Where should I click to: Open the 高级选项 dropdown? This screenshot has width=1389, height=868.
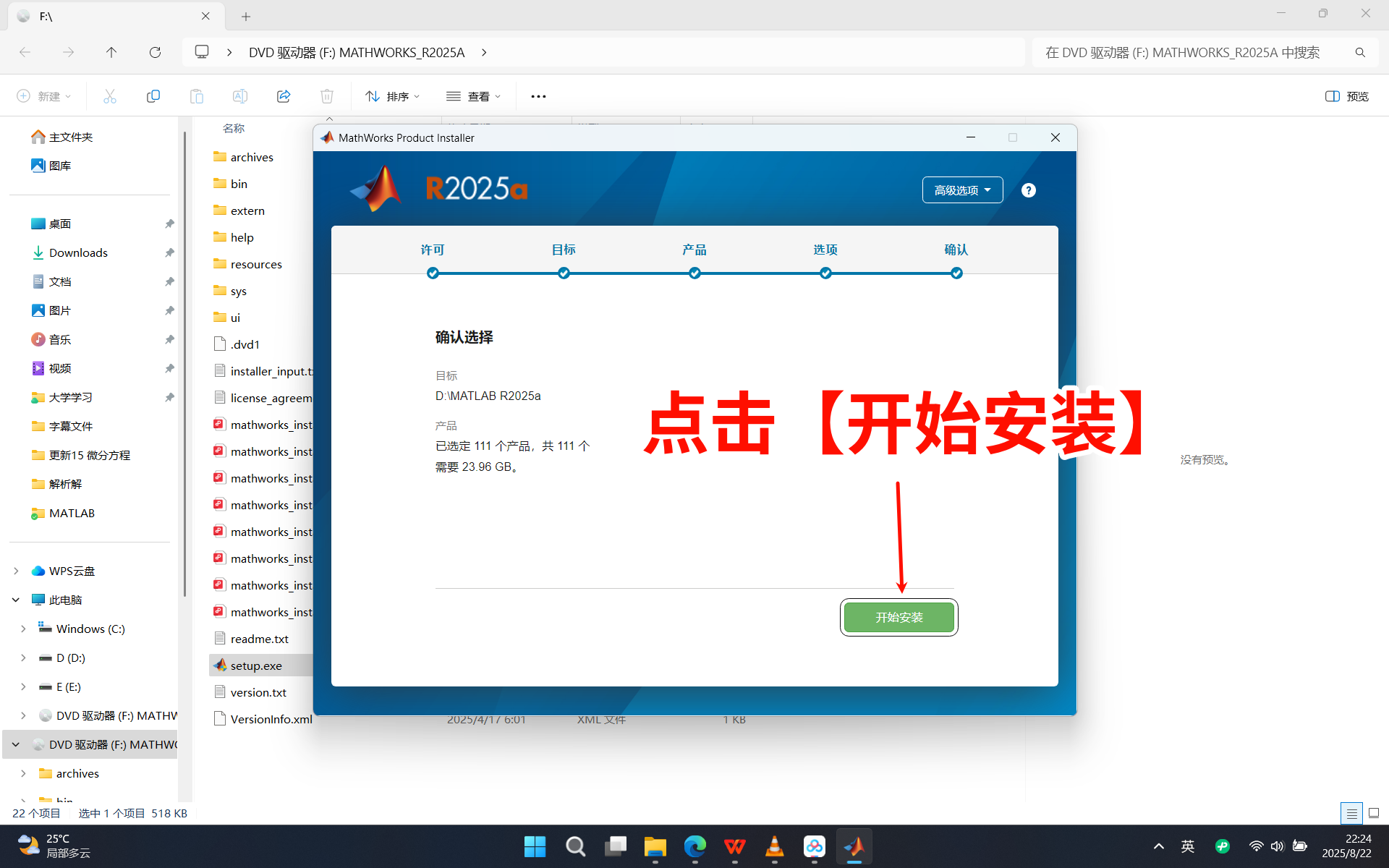[961, 190]
